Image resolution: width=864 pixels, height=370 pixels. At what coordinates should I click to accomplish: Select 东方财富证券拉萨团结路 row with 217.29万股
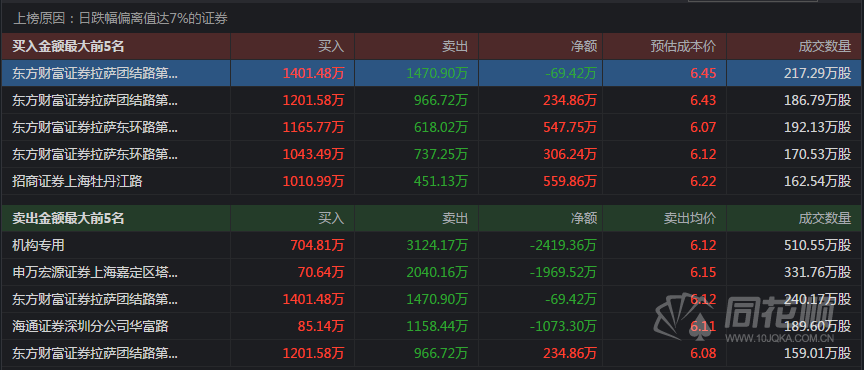point(432,73)
